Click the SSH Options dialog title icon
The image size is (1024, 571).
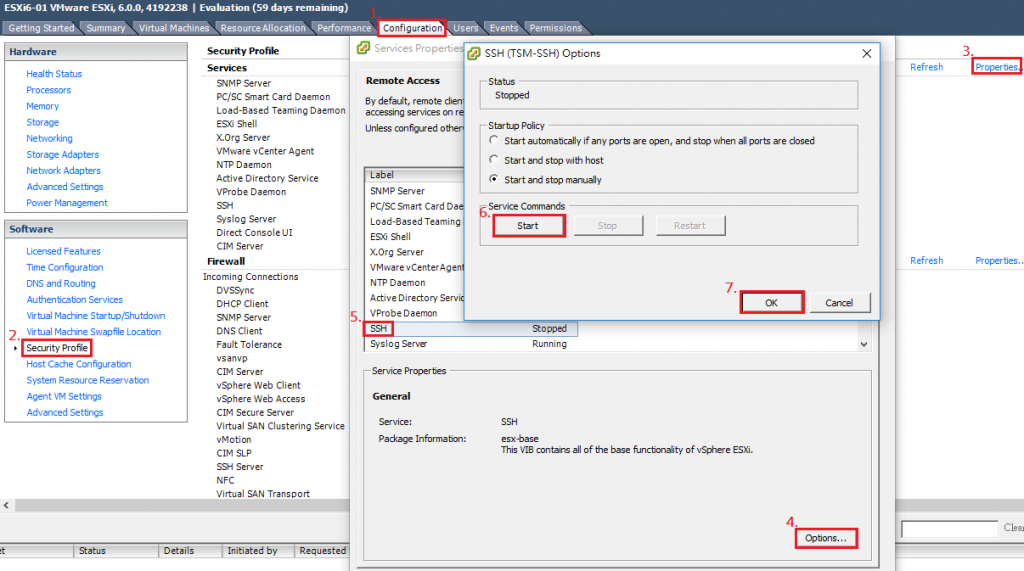tap(474, 54)
